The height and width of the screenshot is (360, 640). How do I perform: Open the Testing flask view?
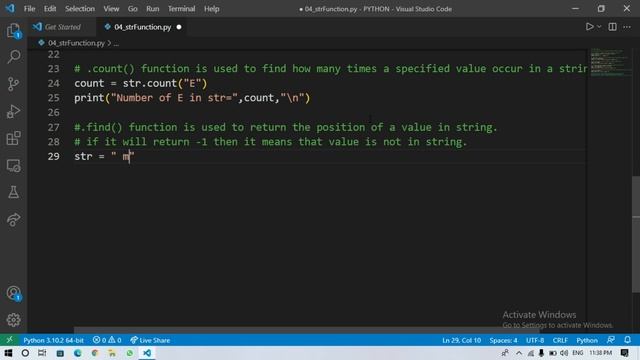pyautogui.click(x=13, y=192)
